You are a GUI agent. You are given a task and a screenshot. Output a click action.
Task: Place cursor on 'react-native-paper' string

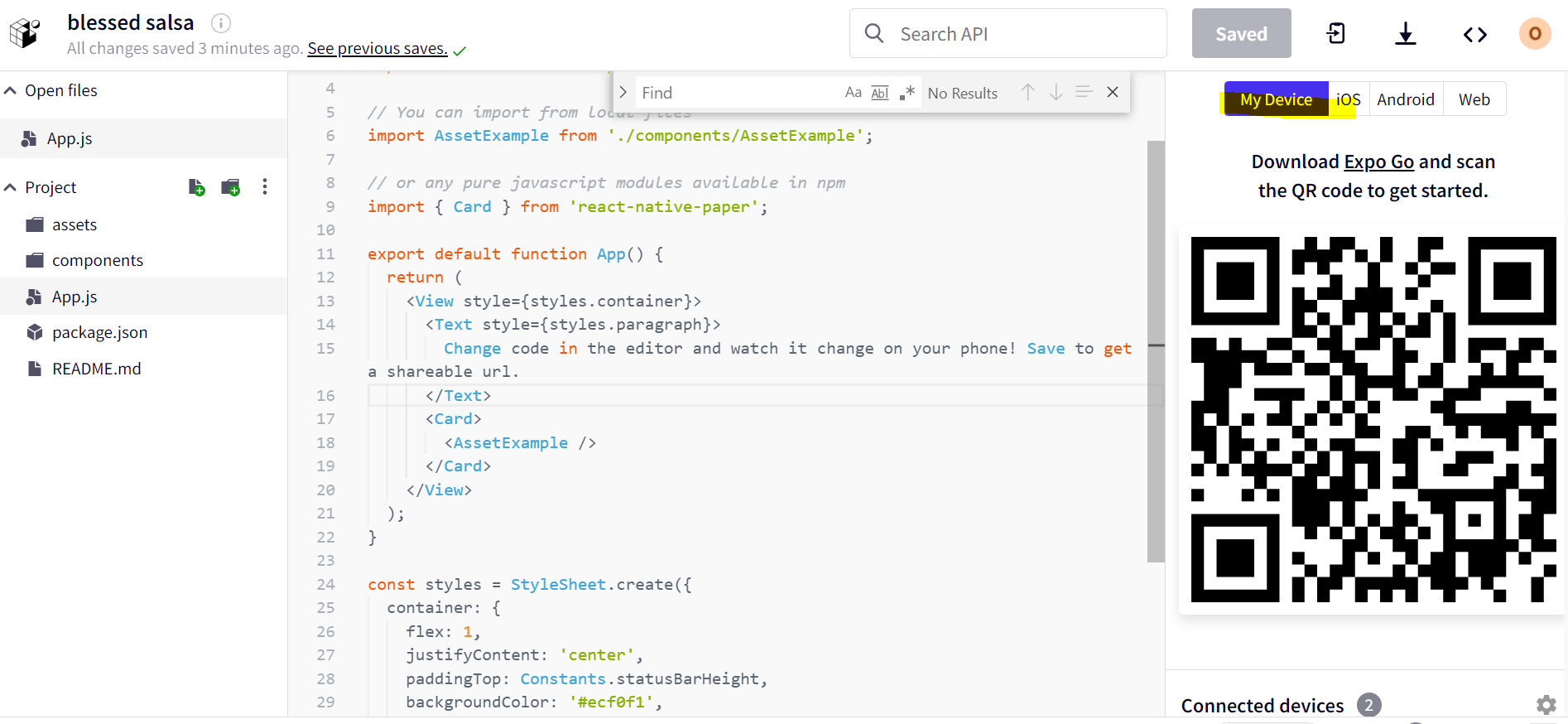[663, 207]
